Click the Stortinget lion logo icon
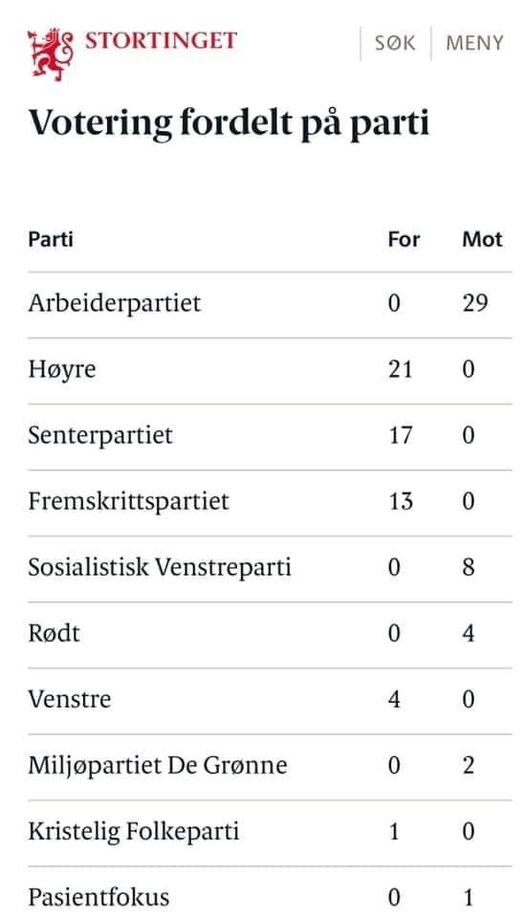Image resolution: width=526 pixels, height=918 pixels. coord(51,53)
